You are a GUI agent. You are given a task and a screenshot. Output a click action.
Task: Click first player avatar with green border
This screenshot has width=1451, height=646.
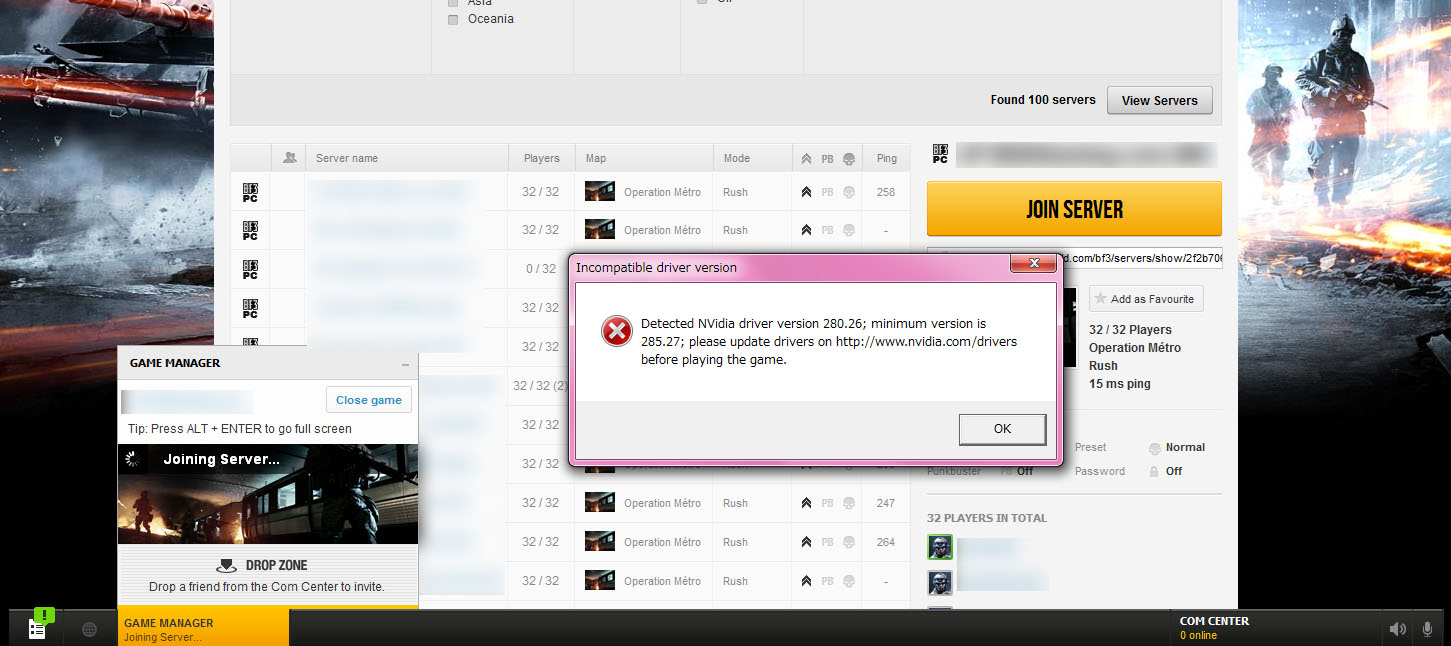pos(940,547)
